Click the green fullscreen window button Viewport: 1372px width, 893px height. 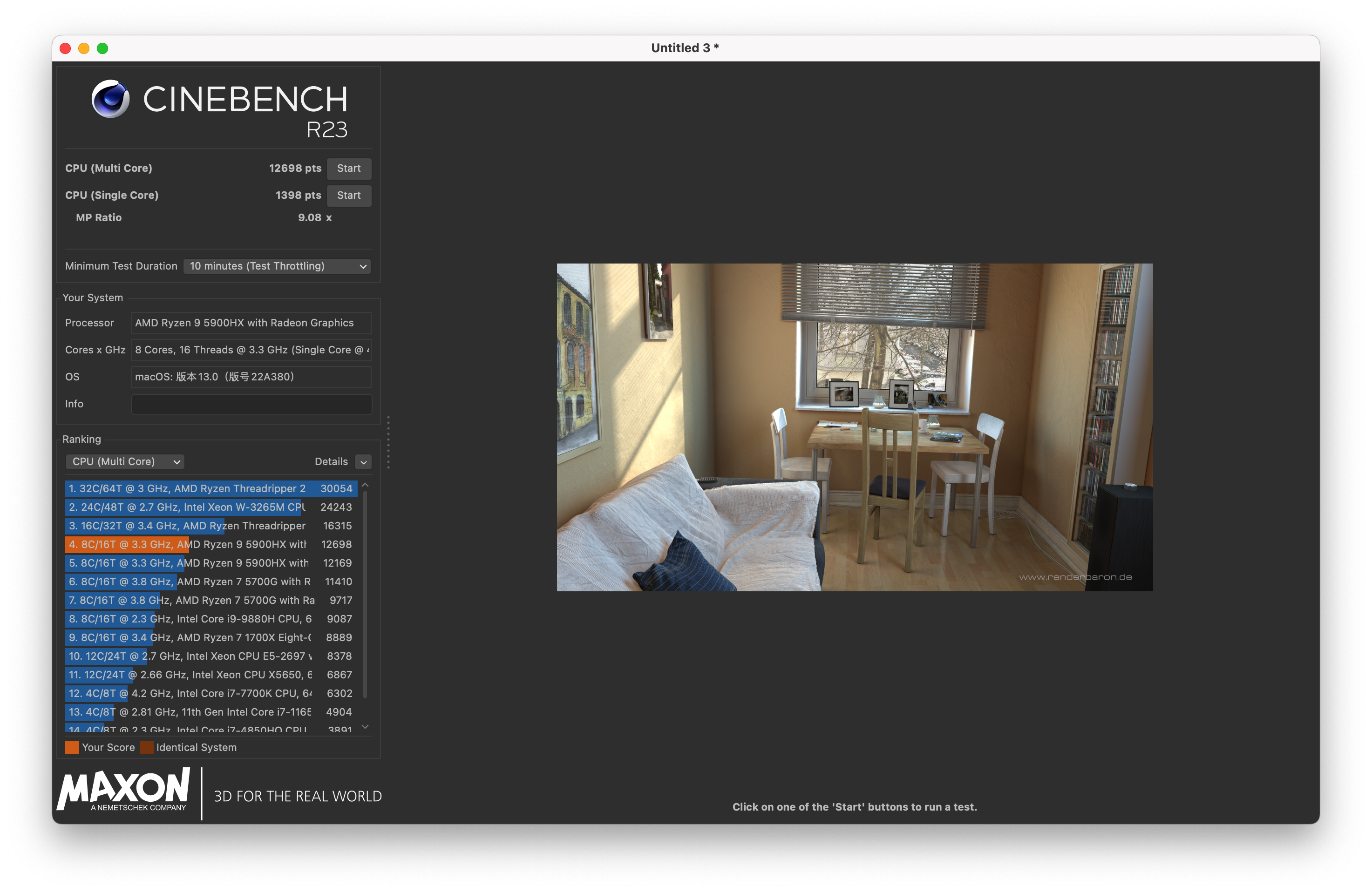click(x=102, y=48)
